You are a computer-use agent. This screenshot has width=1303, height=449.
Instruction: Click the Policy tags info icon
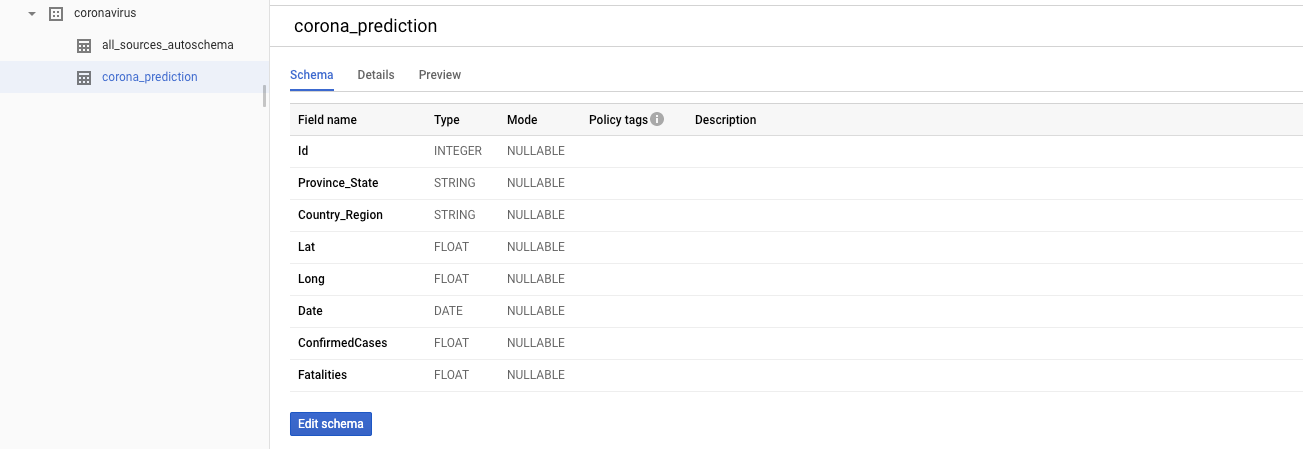(x=657, y=119)
